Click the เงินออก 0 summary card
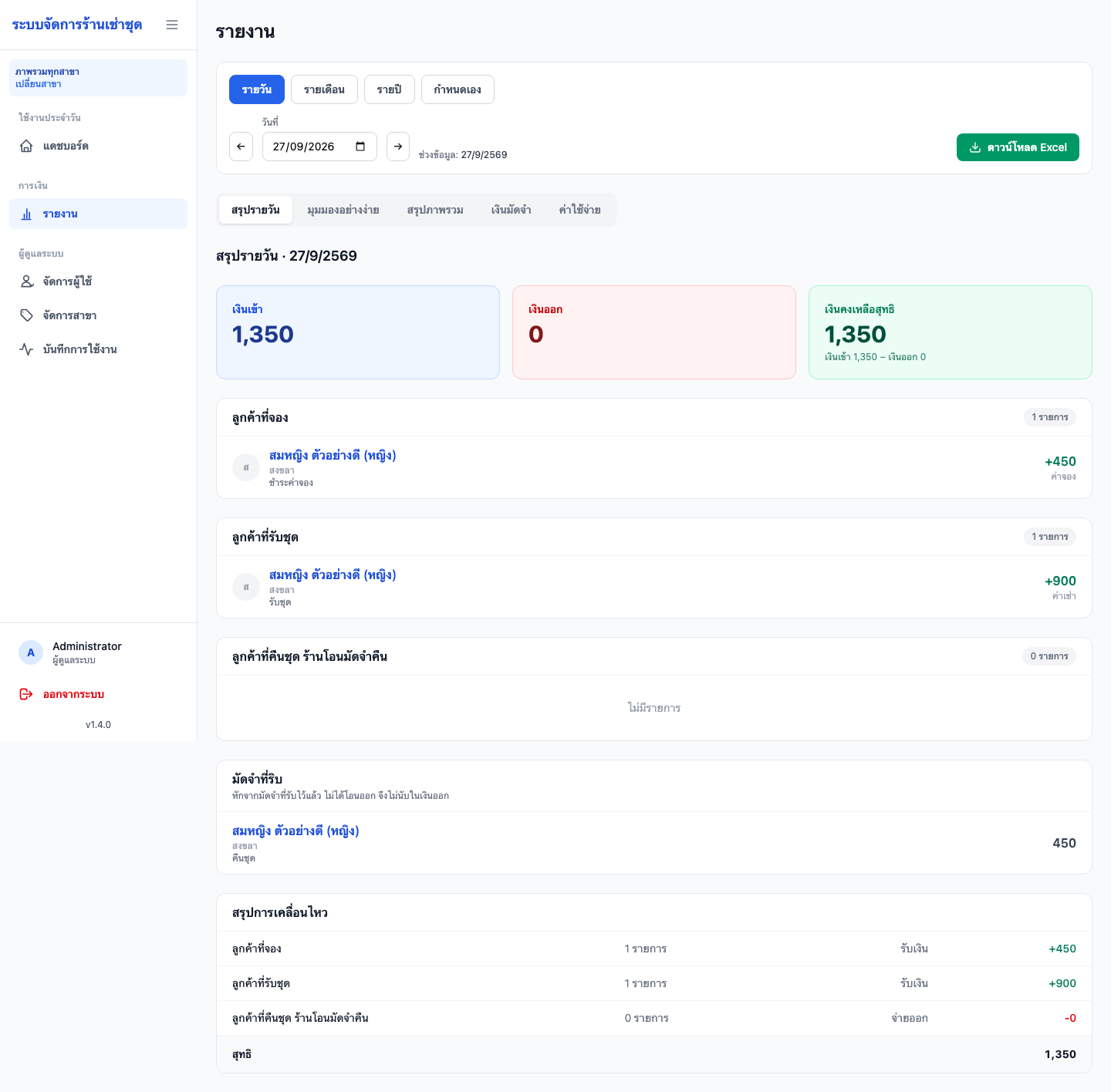The width and height of the screenshot is (1111, 1092). coord(654,332)
